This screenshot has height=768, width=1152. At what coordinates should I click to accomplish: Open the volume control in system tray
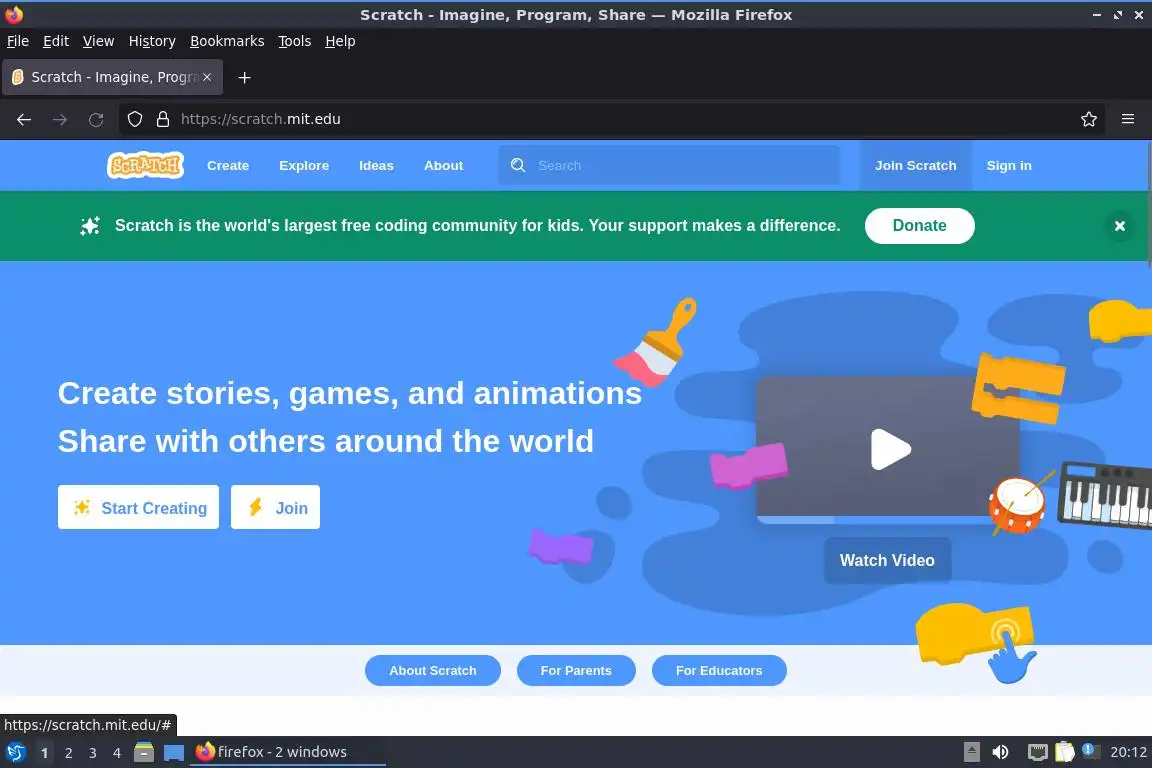point(1000,752)
